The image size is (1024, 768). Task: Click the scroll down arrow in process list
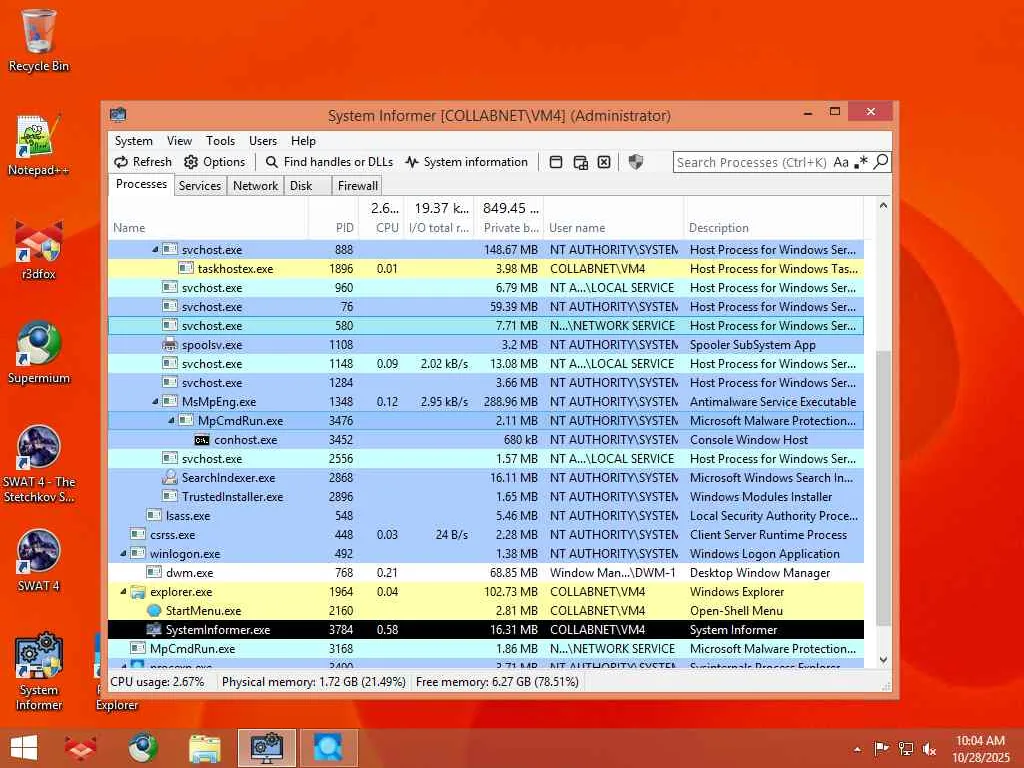coord(883,660)
